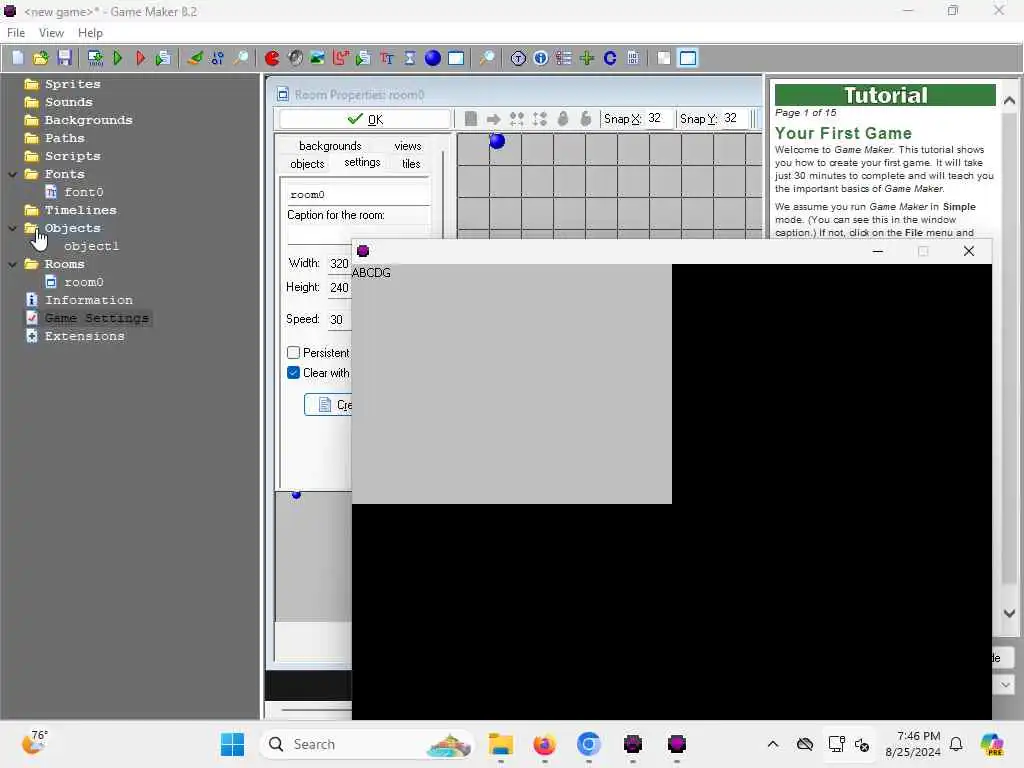
Task: Click the Snap X input field
Action: click(x=658, y=118)
